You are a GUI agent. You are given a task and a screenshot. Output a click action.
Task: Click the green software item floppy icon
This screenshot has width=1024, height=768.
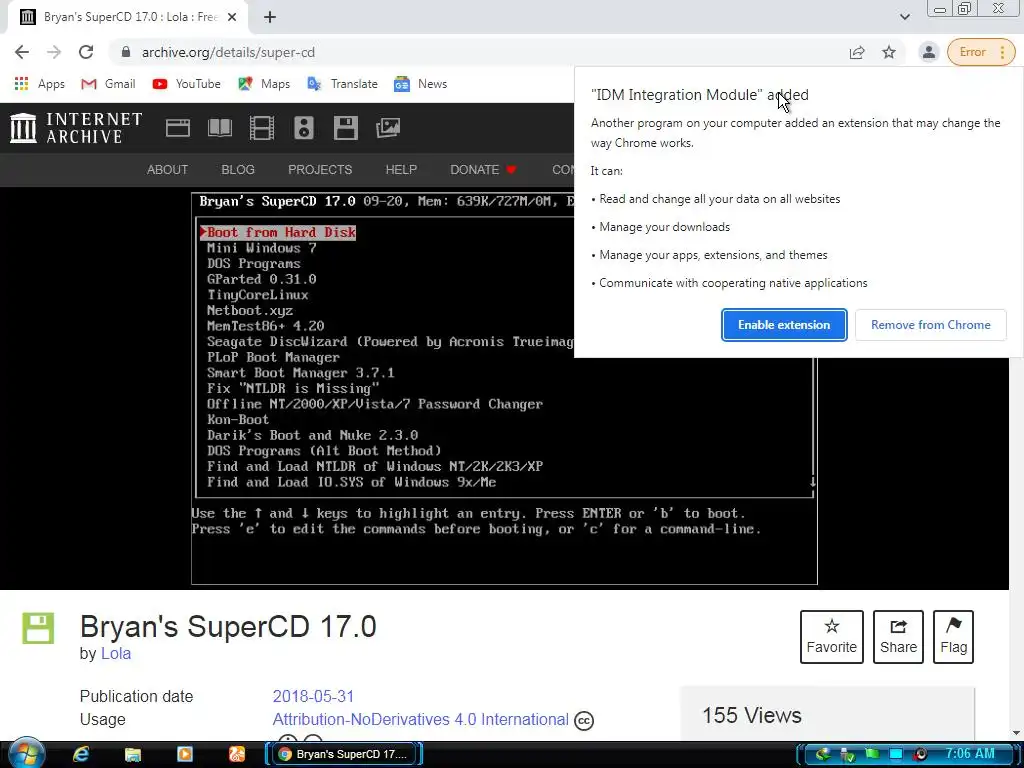coord(38,628)
